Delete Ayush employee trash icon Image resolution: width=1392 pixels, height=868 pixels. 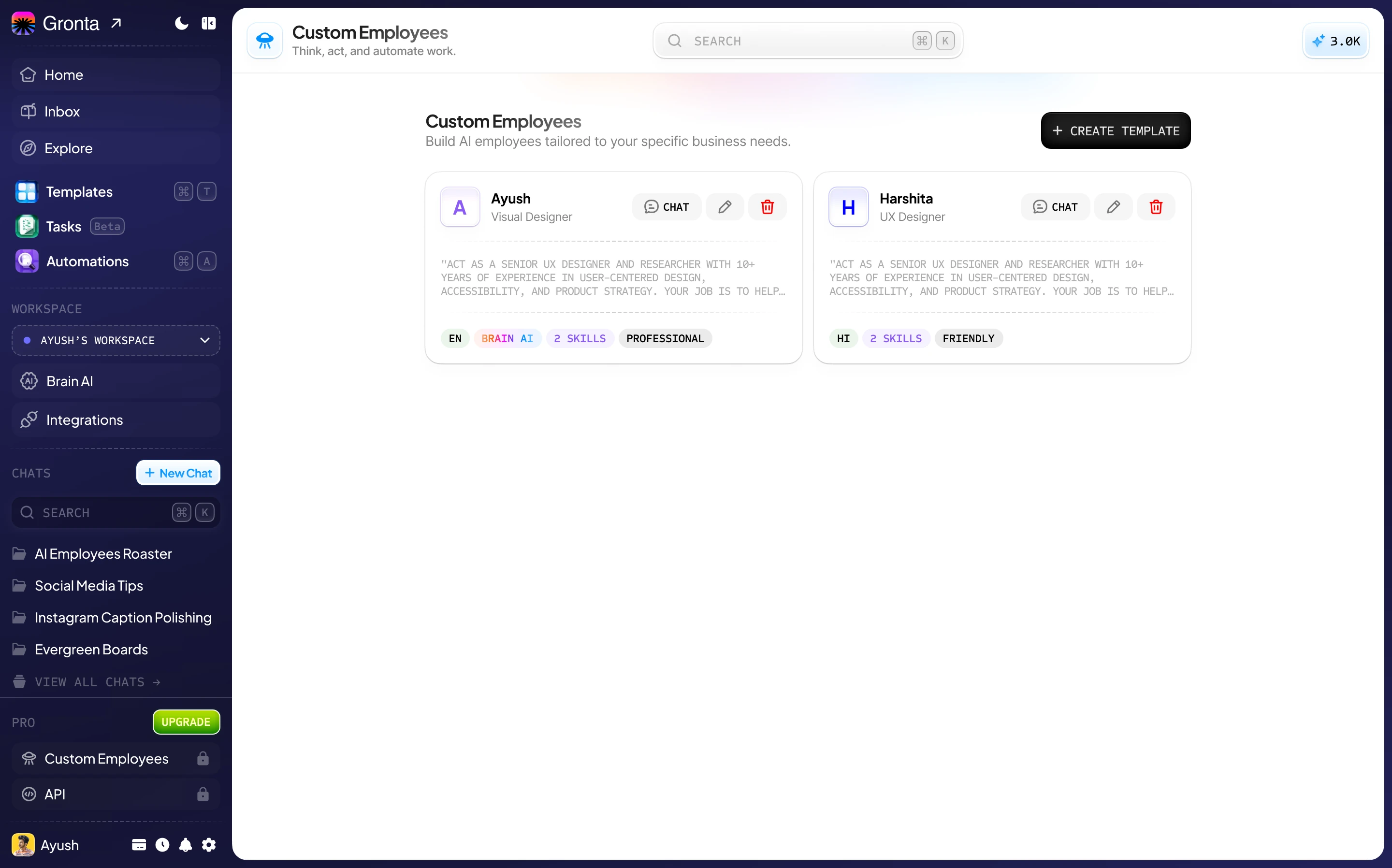click(768, 207)
